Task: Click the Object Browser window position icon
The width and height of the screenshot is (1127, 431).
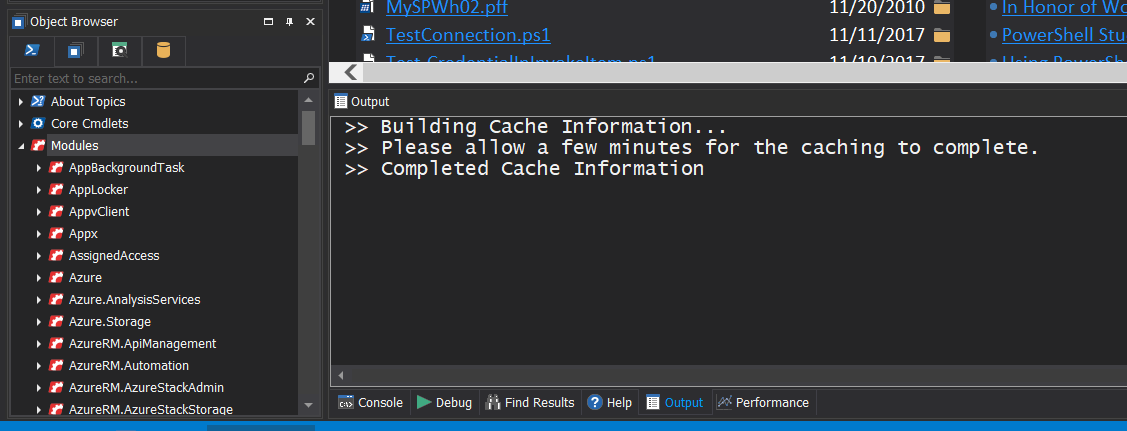Action: point(268,22)
